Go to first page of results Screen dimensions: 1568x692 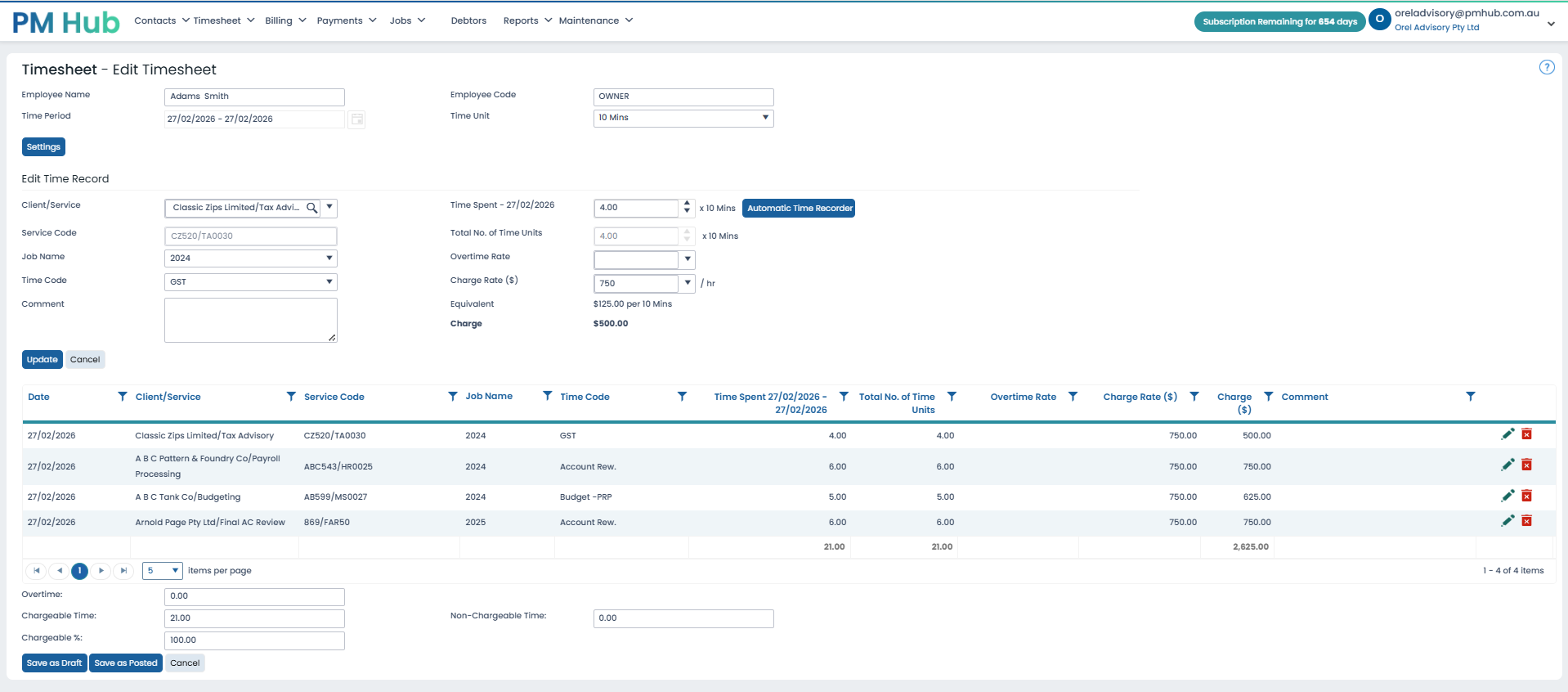pos(37,571)
